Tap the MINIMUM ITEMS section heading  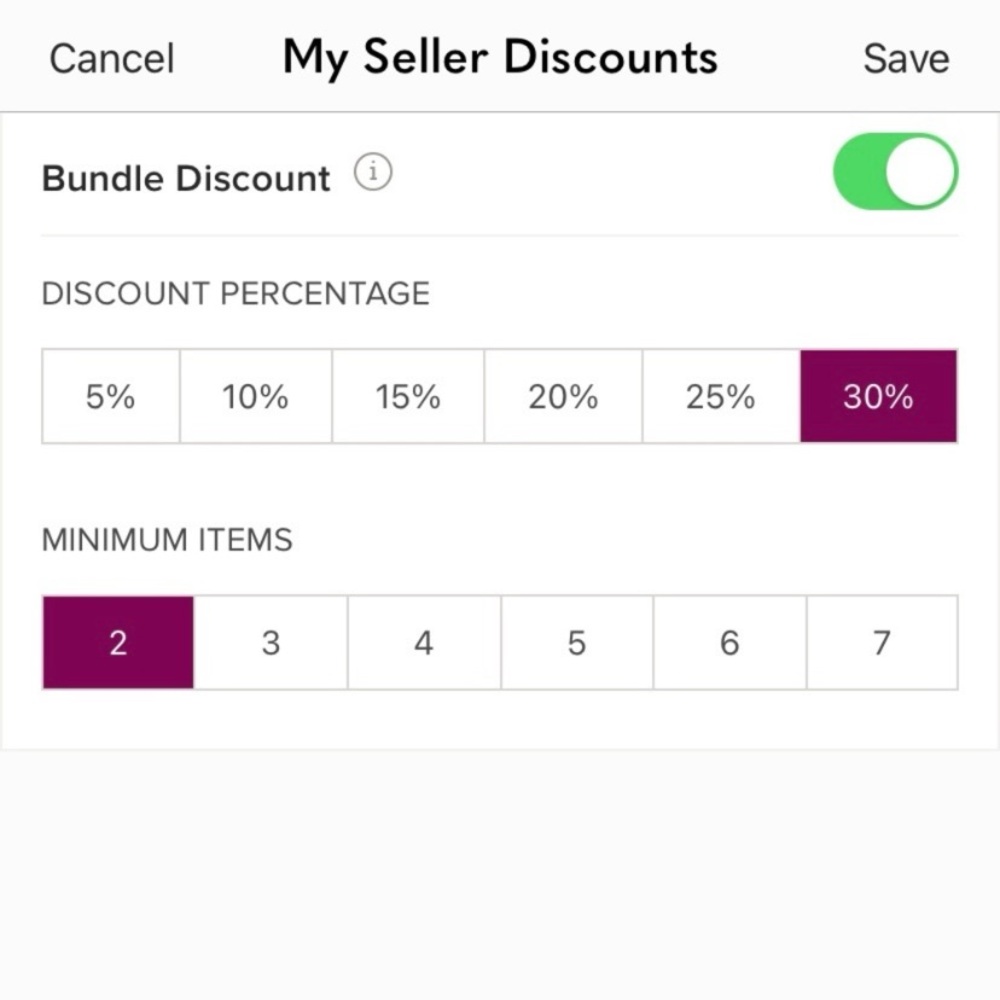click(167, 540)
